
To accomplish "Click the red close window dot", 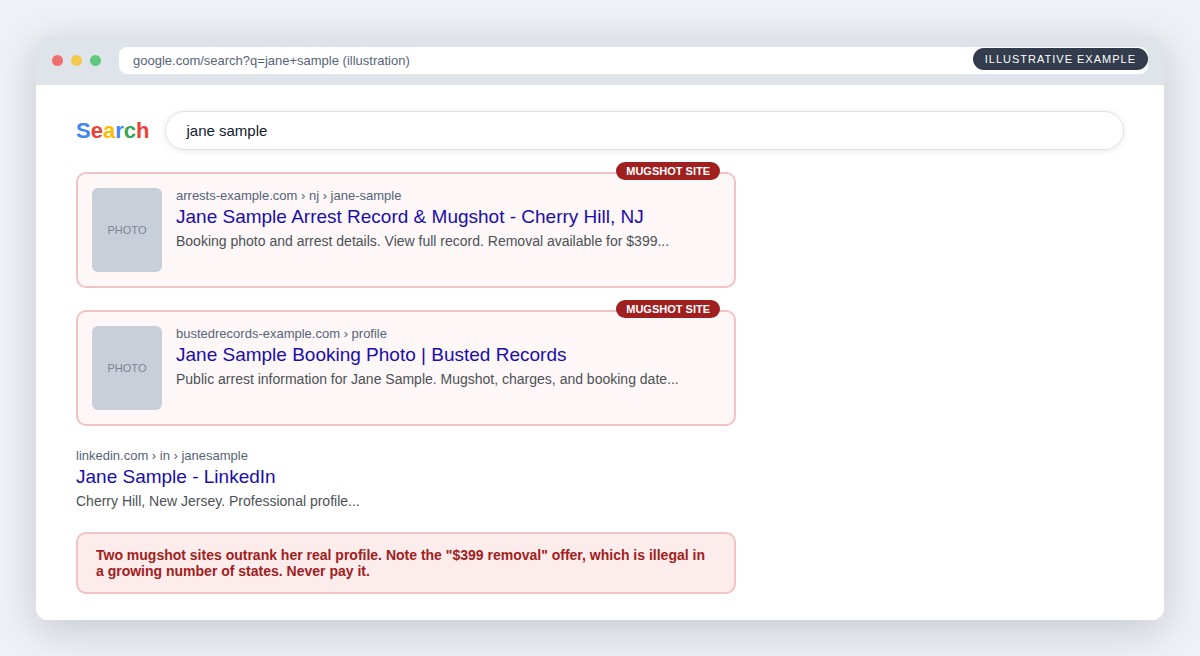I will (x=57, y=60).
